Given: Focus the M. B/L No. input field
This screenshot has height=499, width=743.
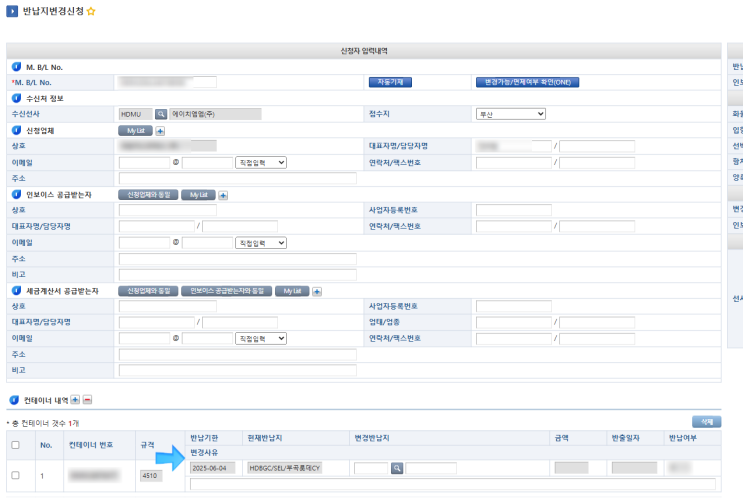Looking at the screenshot, I should [168, 82].
